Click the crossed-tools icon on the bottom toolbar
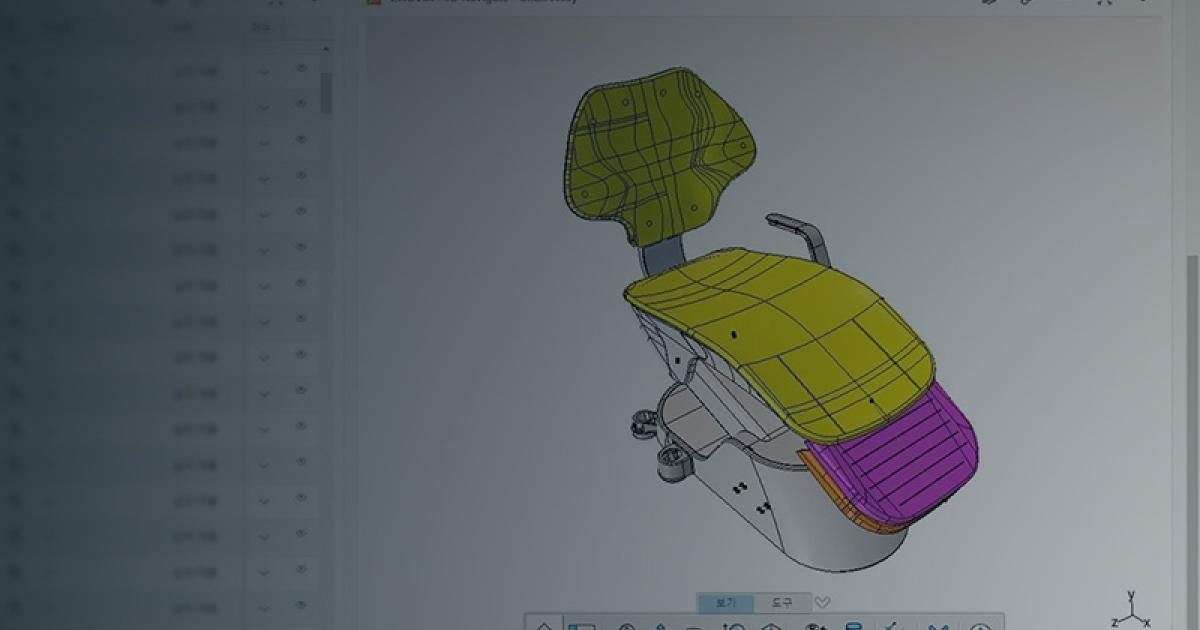Viewport: 1200px width, 630px height. [x=937, y=626]
